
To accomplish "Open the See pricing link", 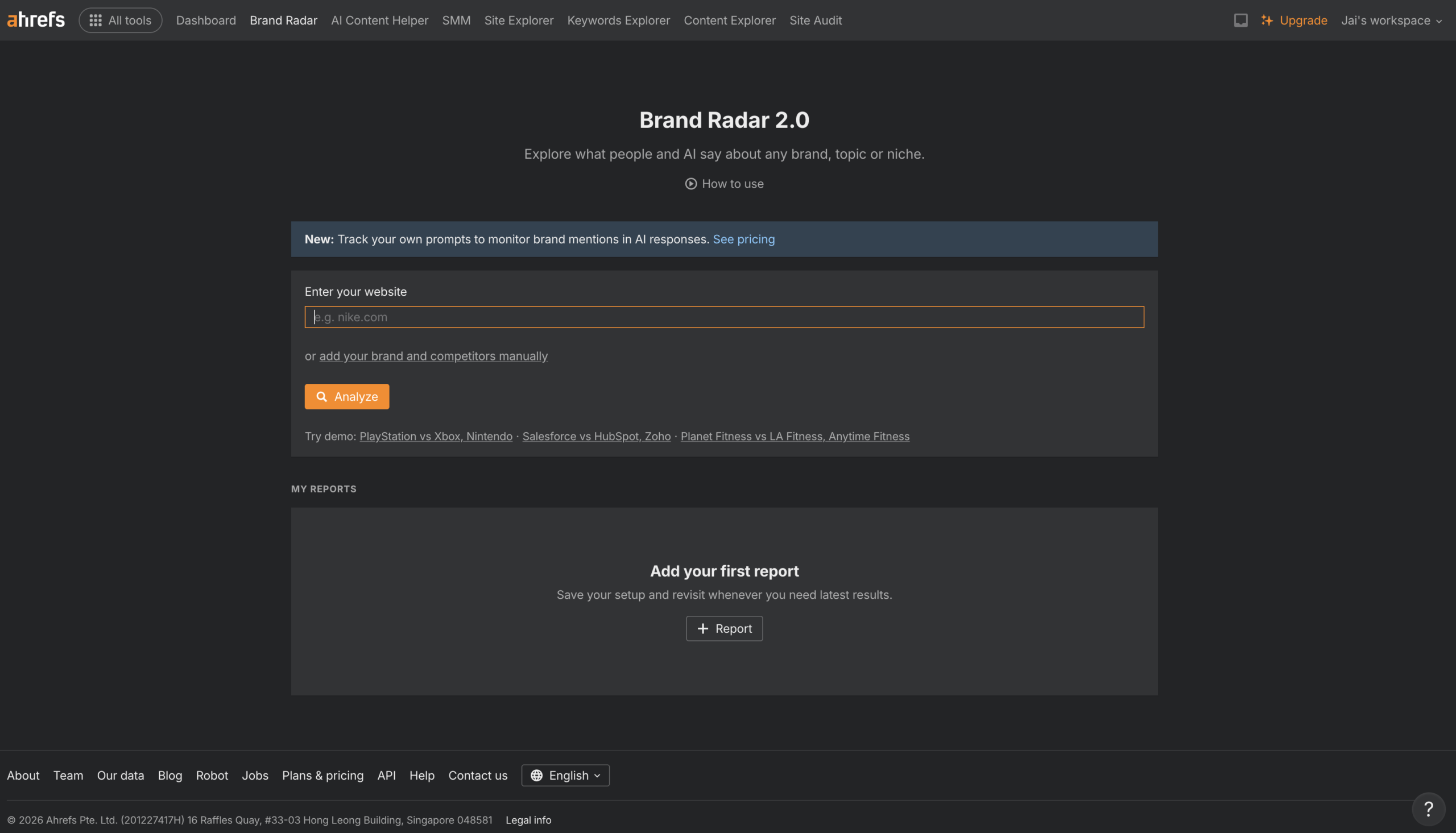I will tap(744, 239).
